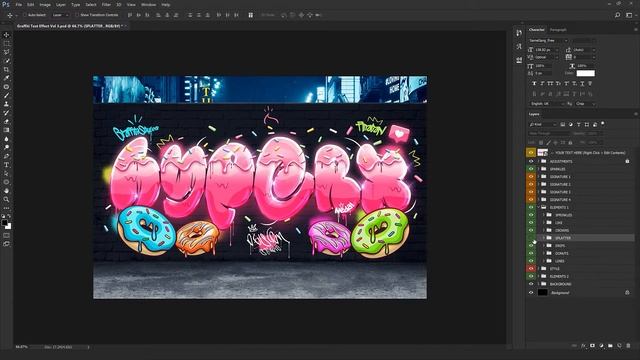Expand the BACKGROUND group
This screenshot has width=640, height=360.
coord(538,284)
